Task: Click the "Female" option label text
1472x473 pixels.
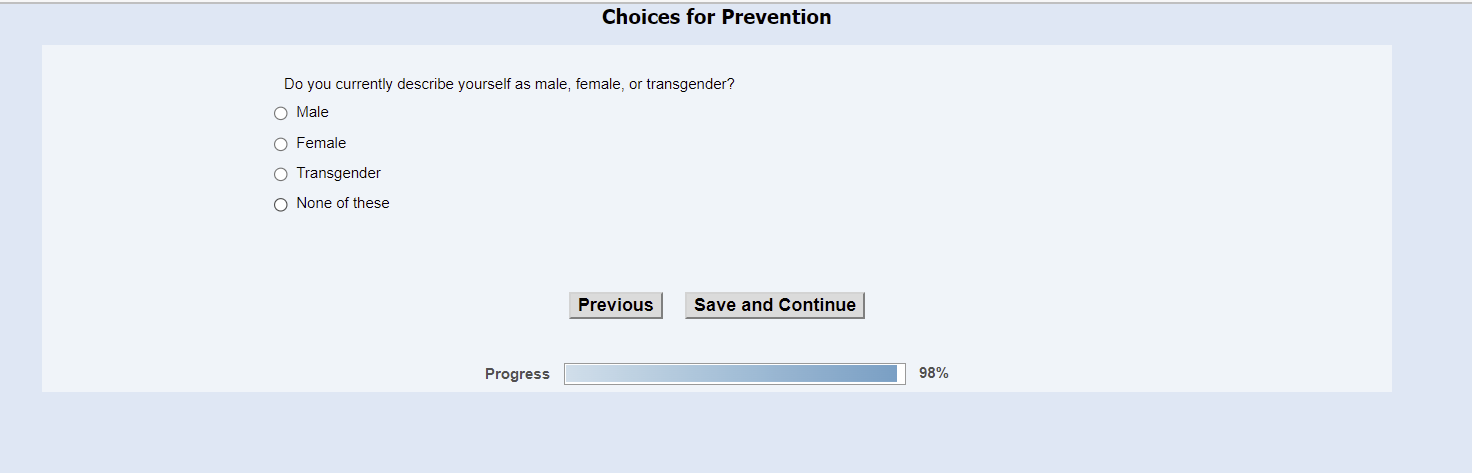Action: [x=321, y=143]
